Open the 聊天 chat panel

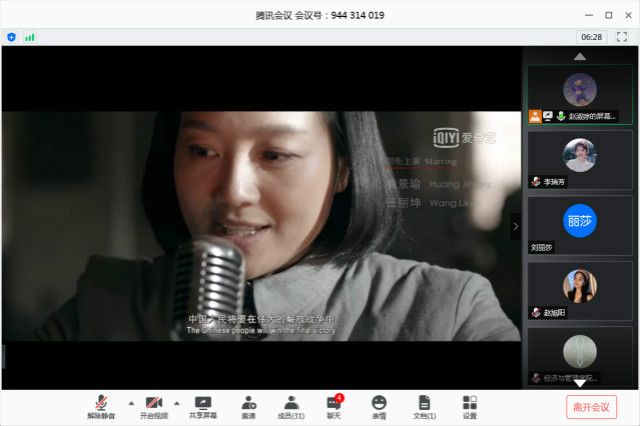[334, 405]
